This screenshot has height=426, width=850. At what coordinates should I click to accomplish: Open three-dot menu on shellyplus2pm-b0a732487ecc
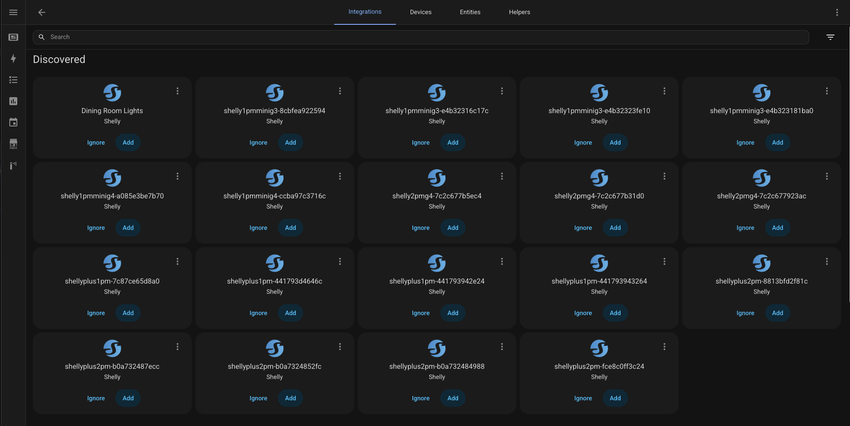[177, 346]
